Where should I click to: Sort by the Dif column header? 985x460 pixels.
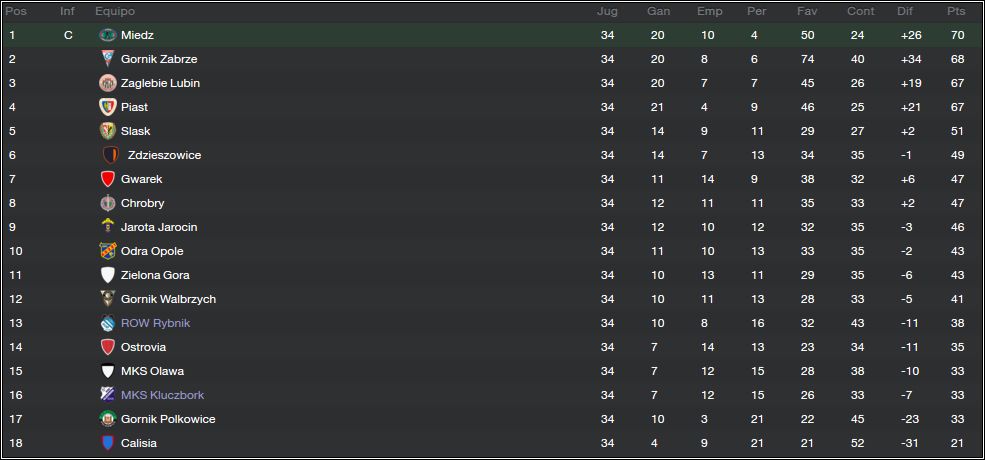click(905, 11)
